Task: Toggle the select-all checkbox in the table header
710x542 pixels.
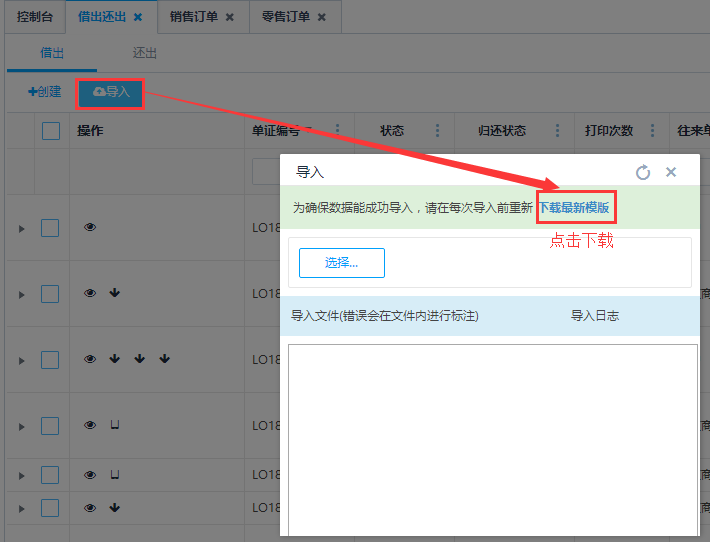Action: tap(51, 131)
